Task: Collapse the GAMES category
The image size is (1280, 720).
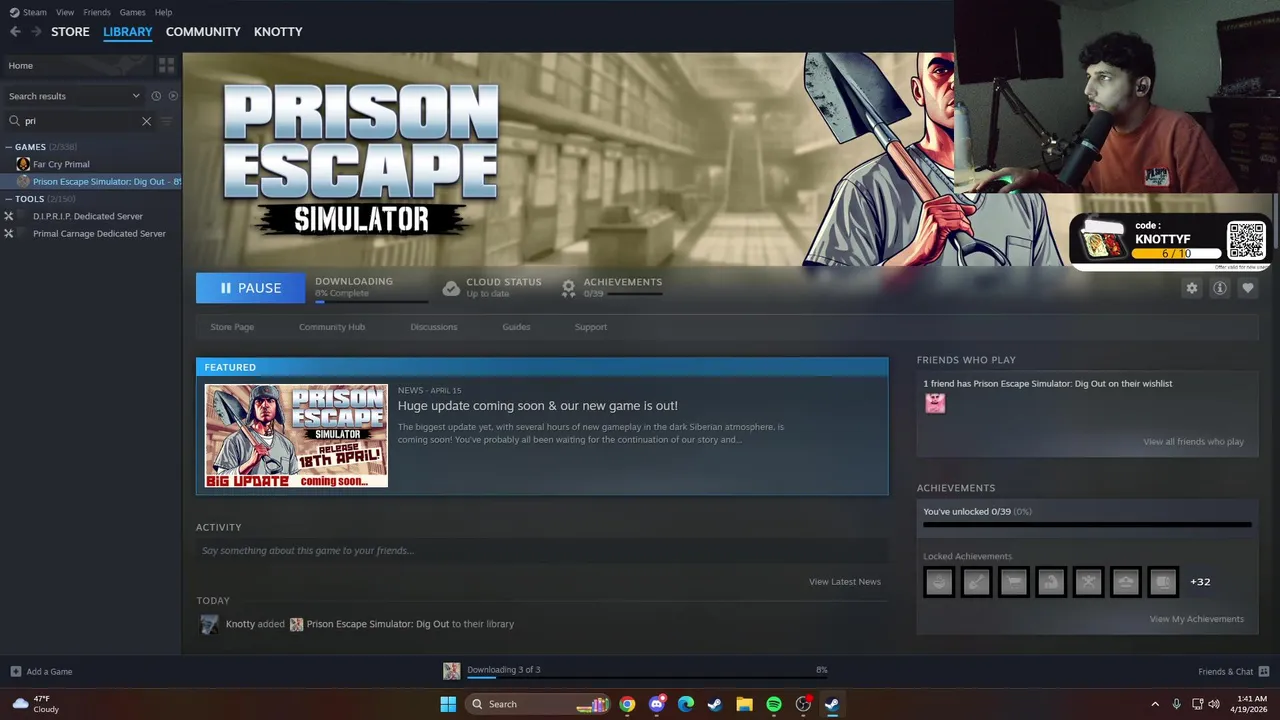Action: (x=9, y=147)
